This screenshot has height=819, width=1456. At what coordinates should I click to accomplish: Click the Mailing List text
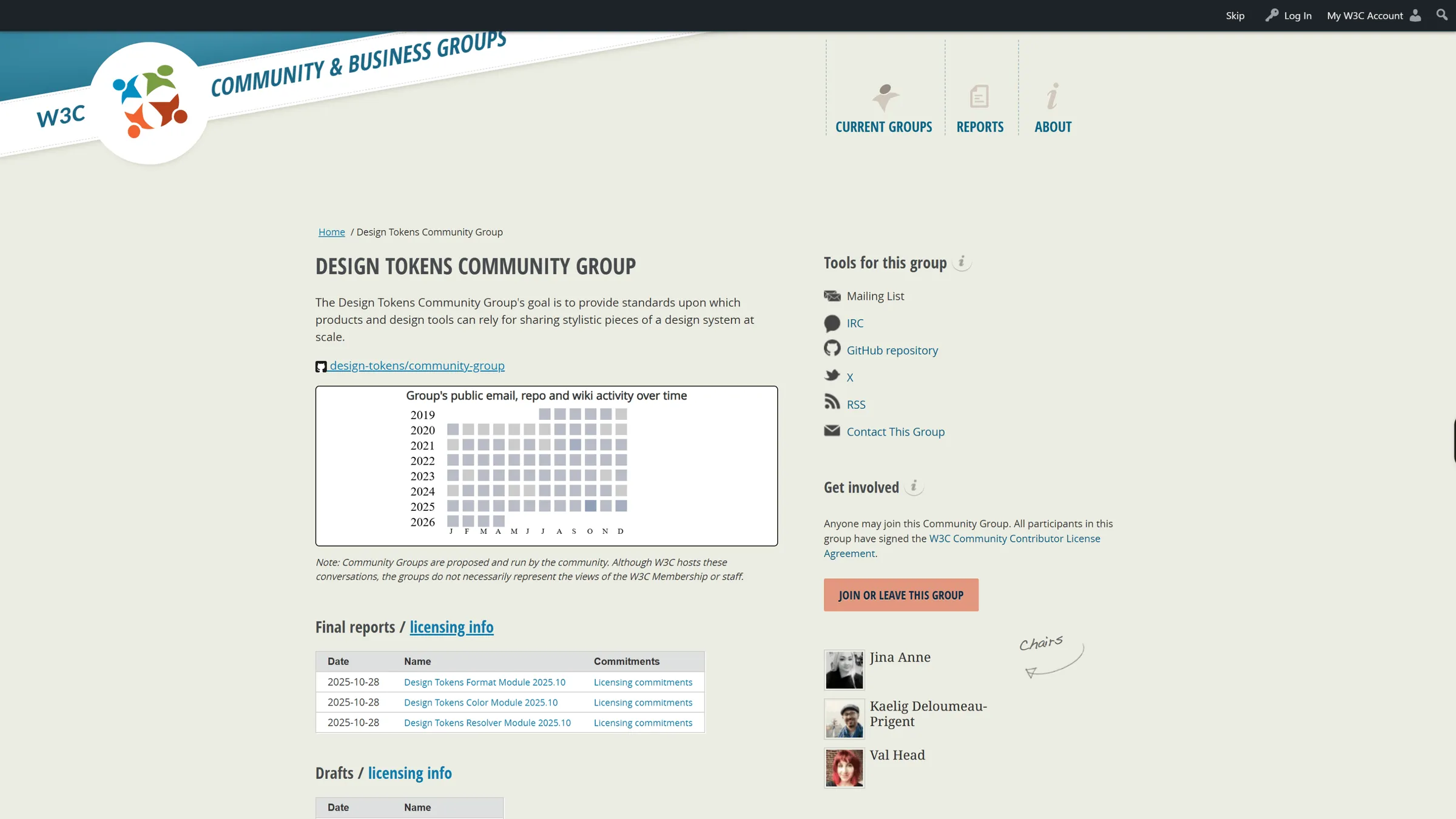click(x=875, y=296)
